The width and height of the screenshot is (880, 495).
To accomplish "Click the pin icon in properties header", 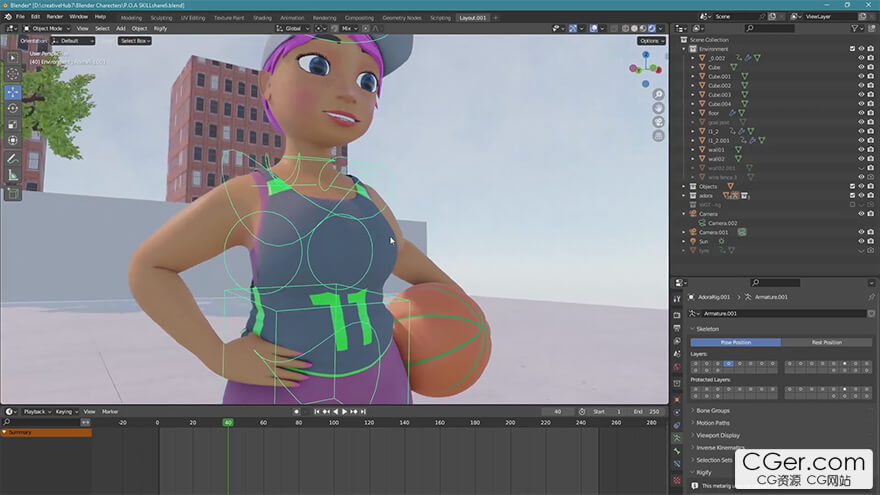I will (871, 297).
